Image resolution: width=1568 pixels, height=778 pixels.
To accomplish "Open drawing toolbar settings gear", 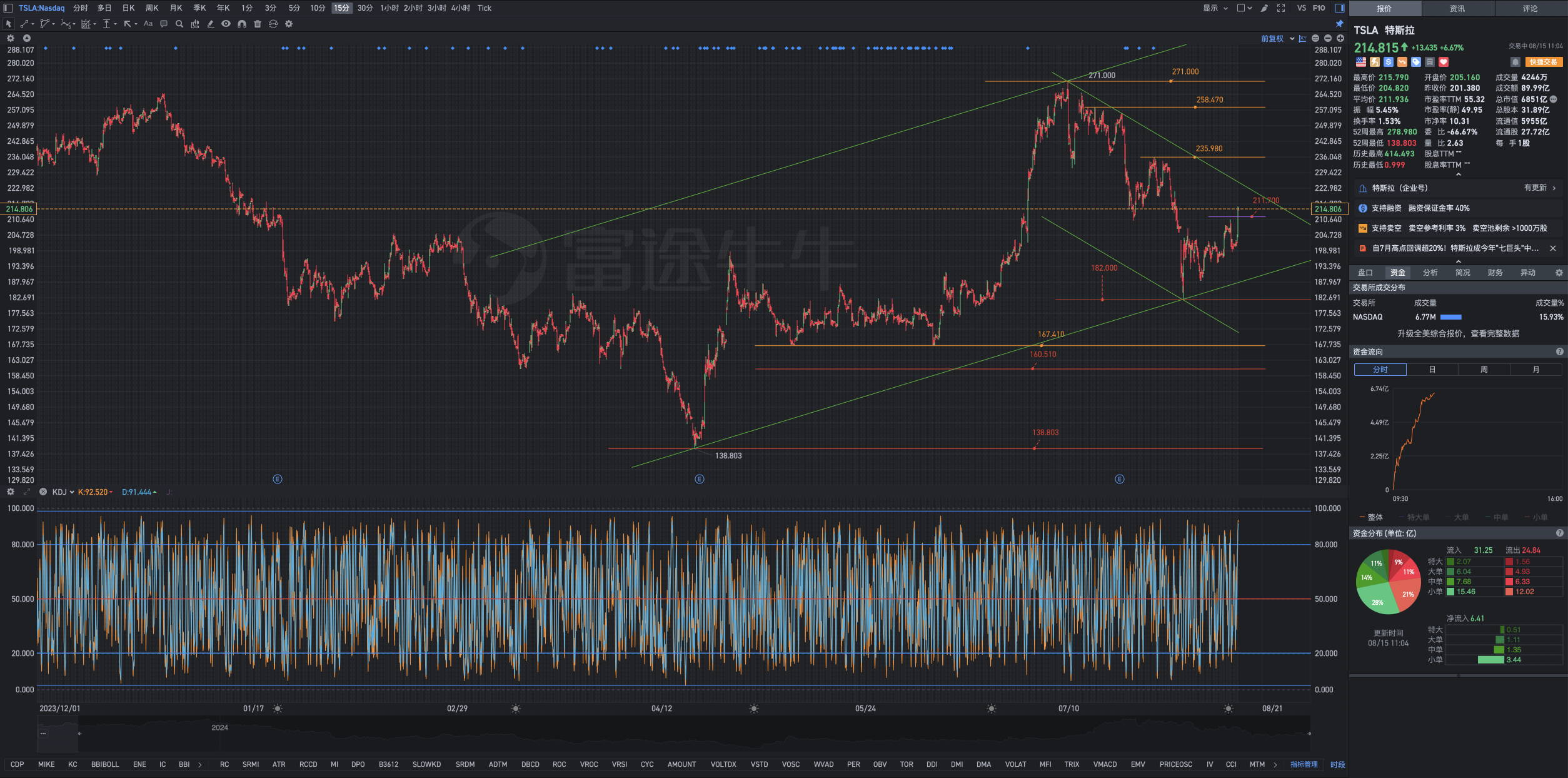I will click(x=289, y=24).
